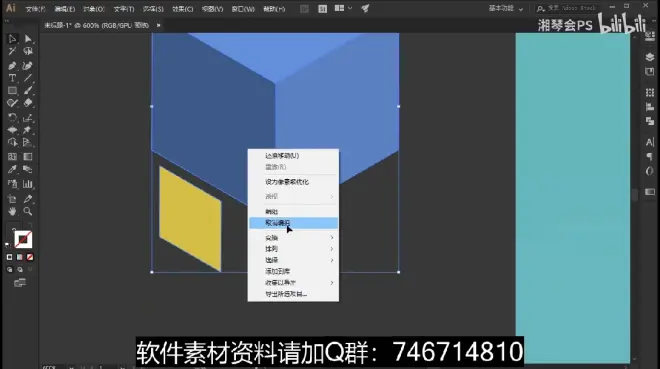
Task: Select the Rotate tool
Action: 12,117
